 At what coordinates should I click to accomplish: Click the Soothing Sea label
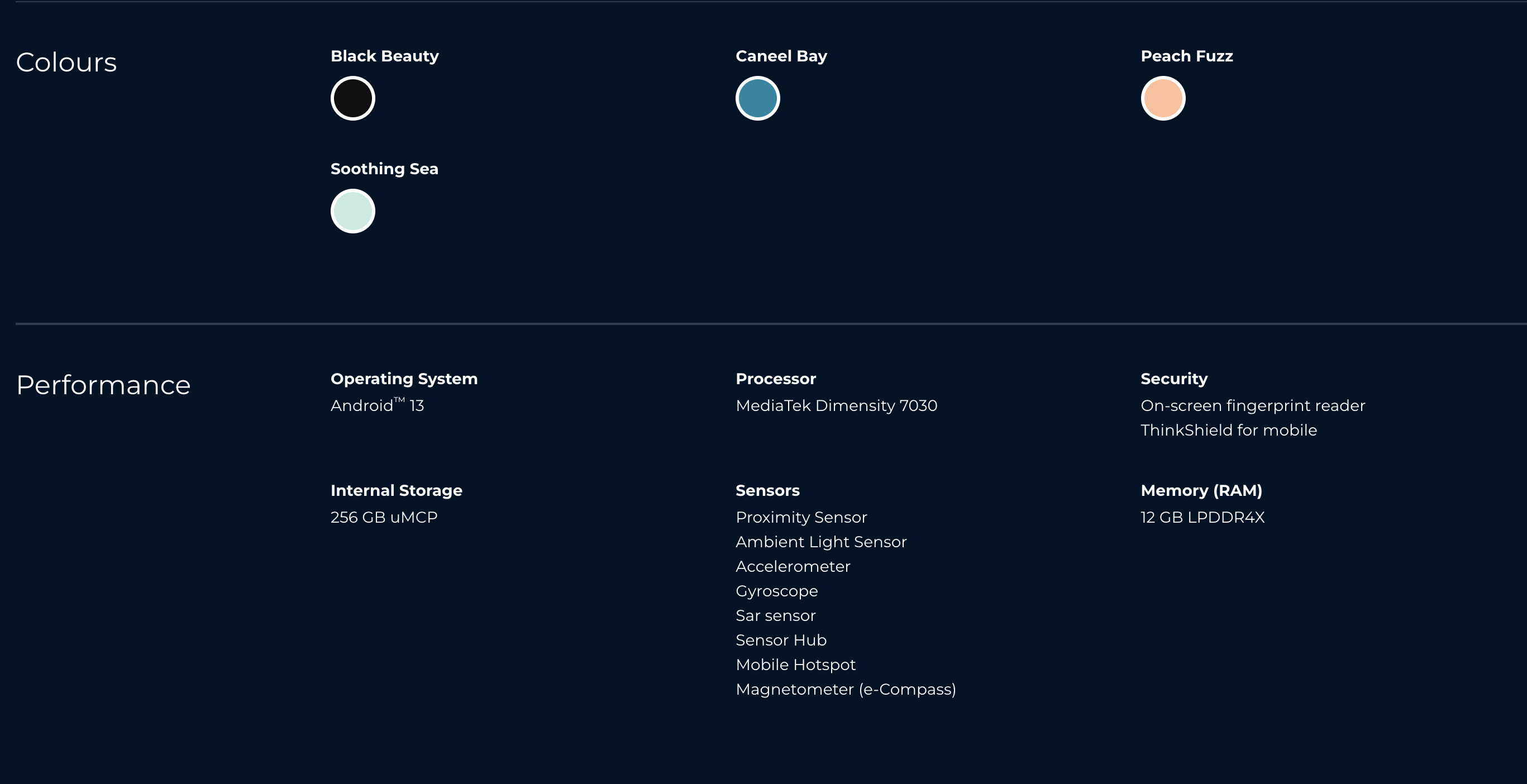[384, 169]
